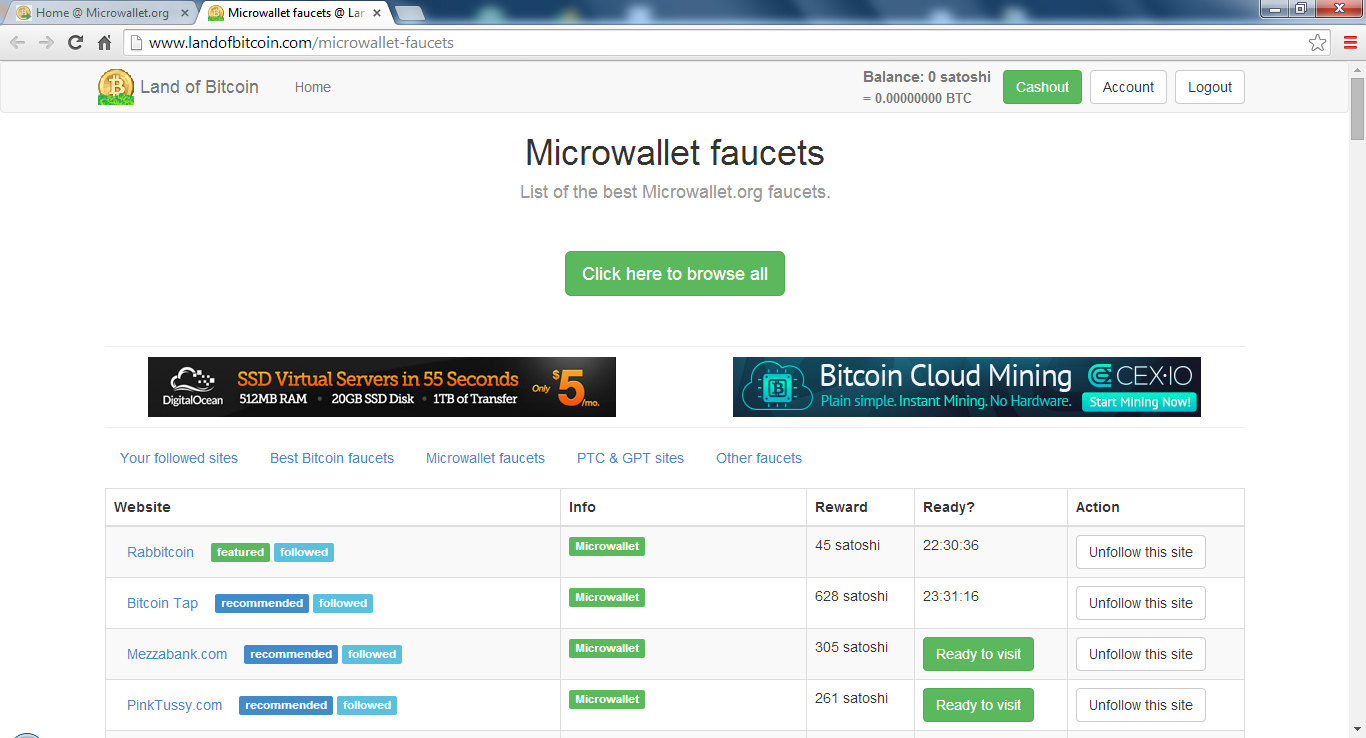The image size is (1366, 738).
Task: Click the '= 0.00000000 BTC' balance text
Action: pyautogui.click(x=917, y=98)
